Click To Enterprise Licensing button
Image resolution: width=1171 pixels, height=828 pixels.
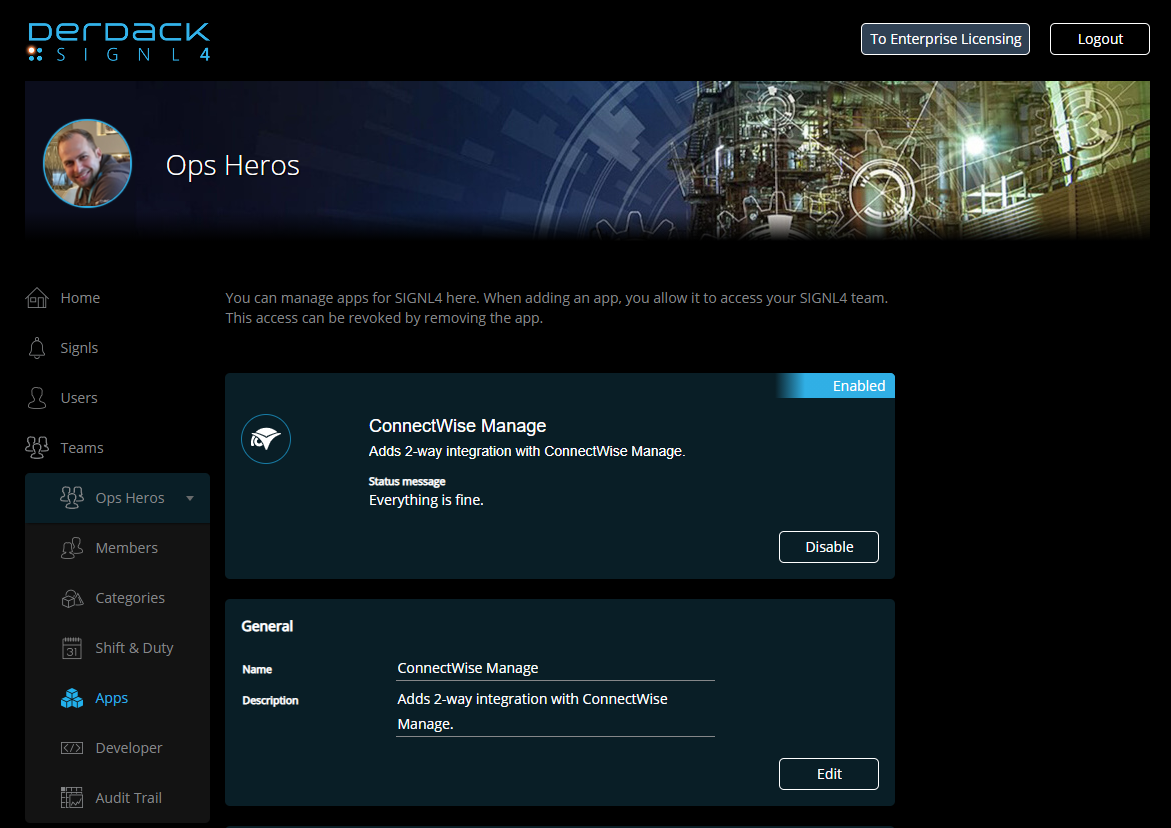pos(945,39)
